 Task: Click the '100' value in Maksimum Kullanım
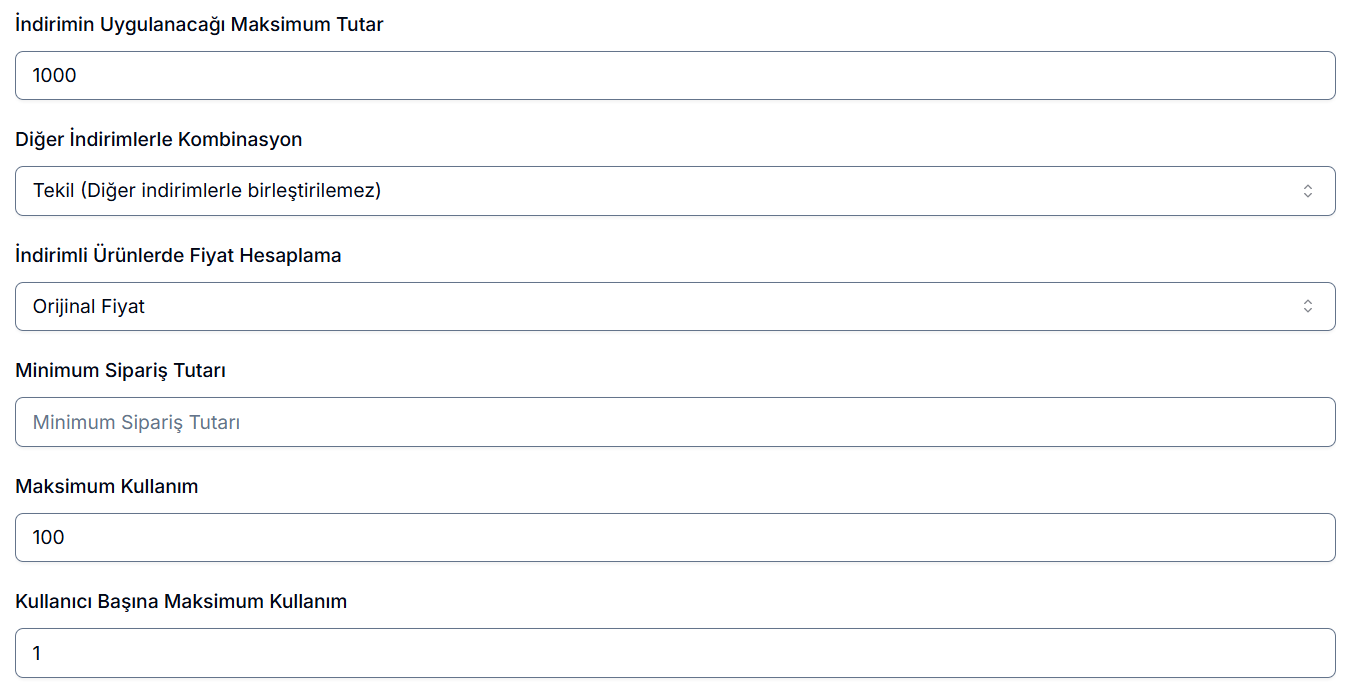click(x=49, y=538)
